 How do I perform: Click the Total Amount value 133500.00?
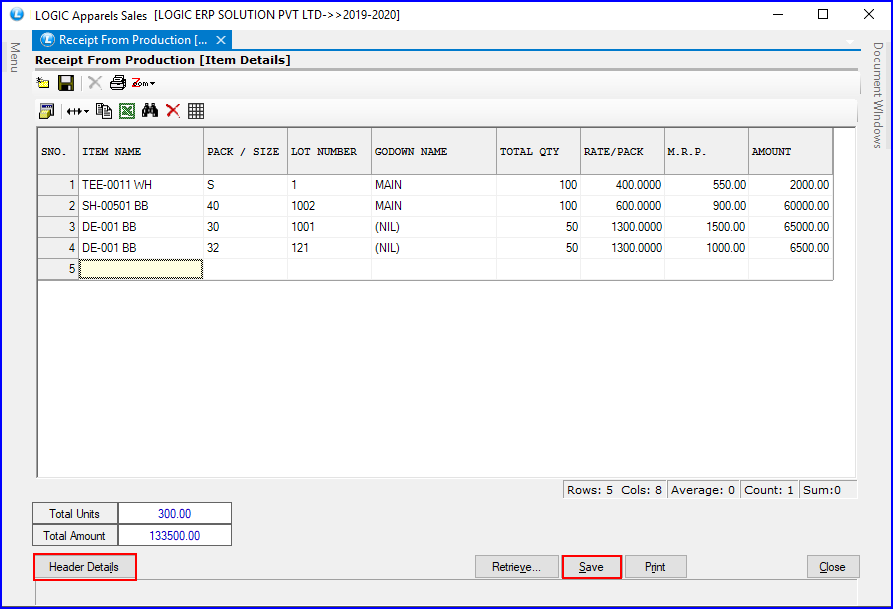click(175, 536)
